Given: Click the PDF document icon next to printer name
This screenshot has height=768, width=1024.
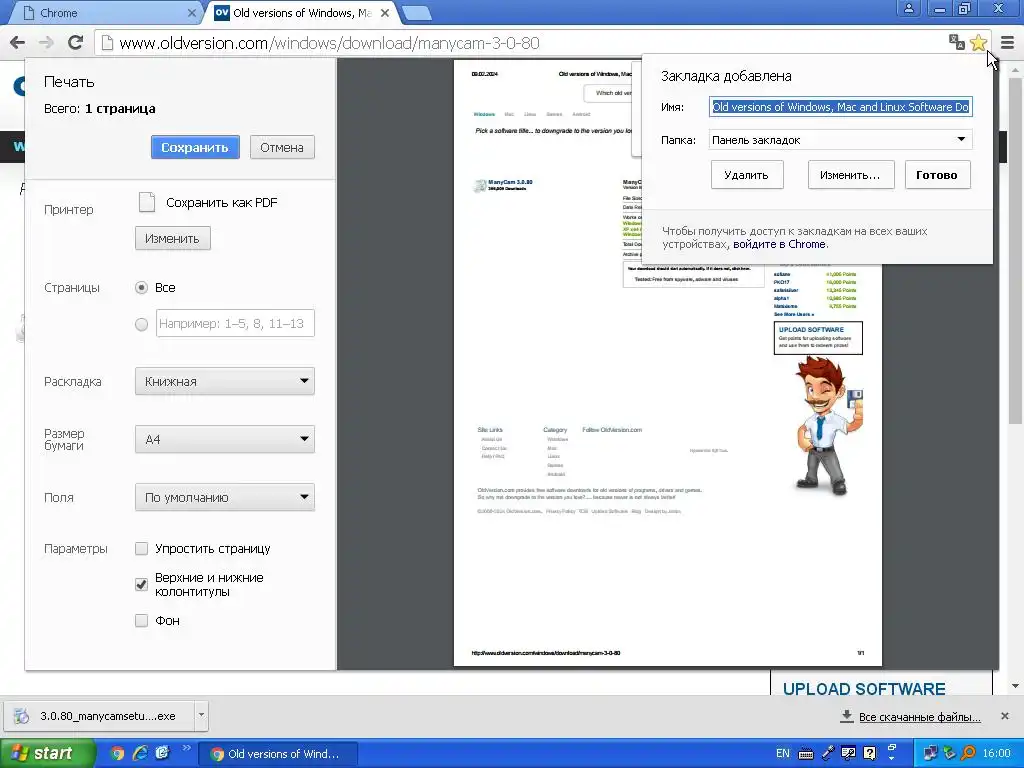Looking at the screenshot, I should pos(147,202).
